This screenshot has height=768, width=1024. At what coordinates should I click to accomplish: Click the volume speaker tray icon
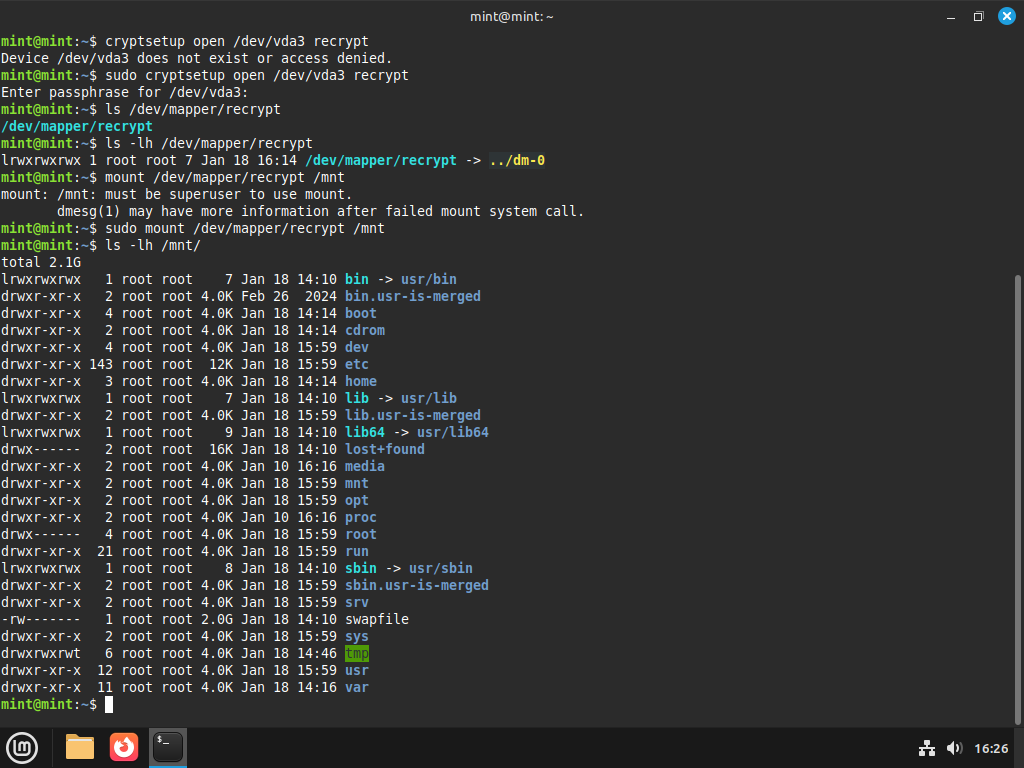click(954, 748)
